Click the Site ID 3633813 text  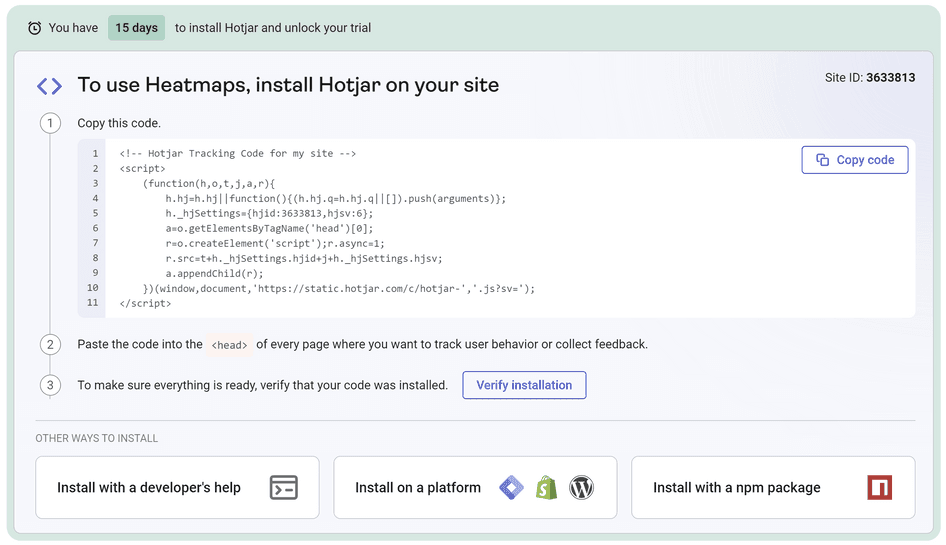(x=870, y=77)
